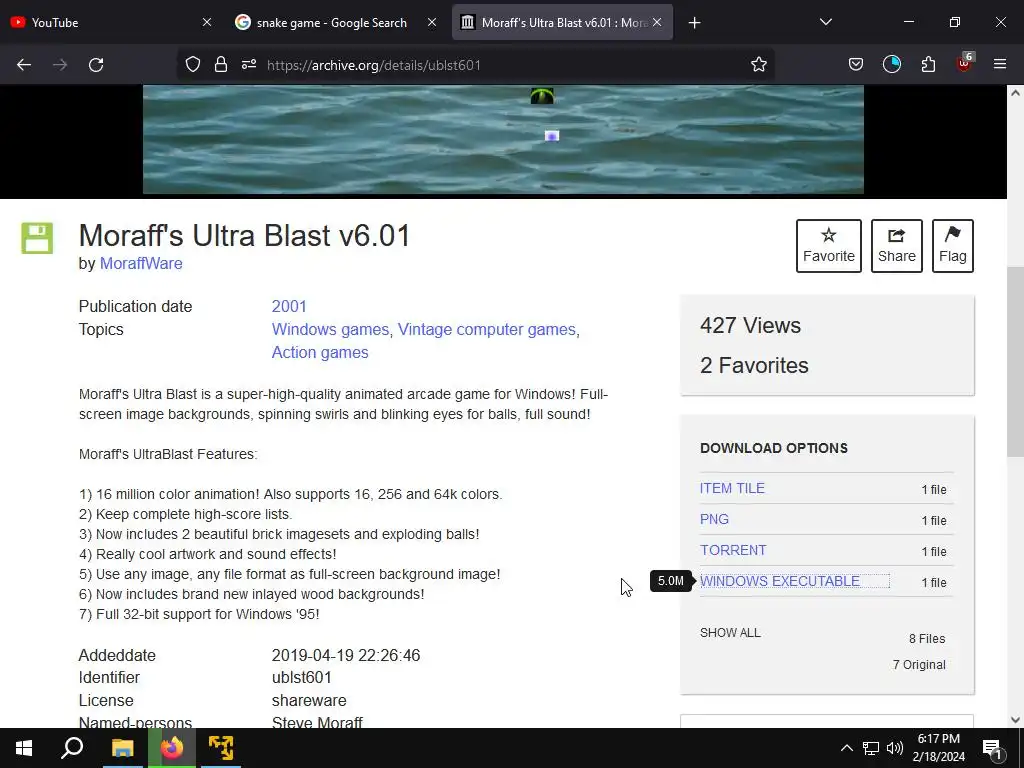
Task: Select the Moraff's Ultra Blast v6.01 tab
Action: click(562, 22)
